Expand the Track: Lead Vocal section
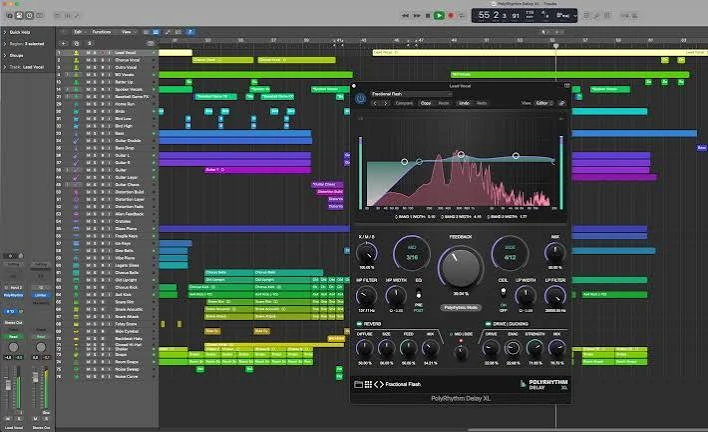The width and height of the screenshot is (708, 432). pos(5,67)
